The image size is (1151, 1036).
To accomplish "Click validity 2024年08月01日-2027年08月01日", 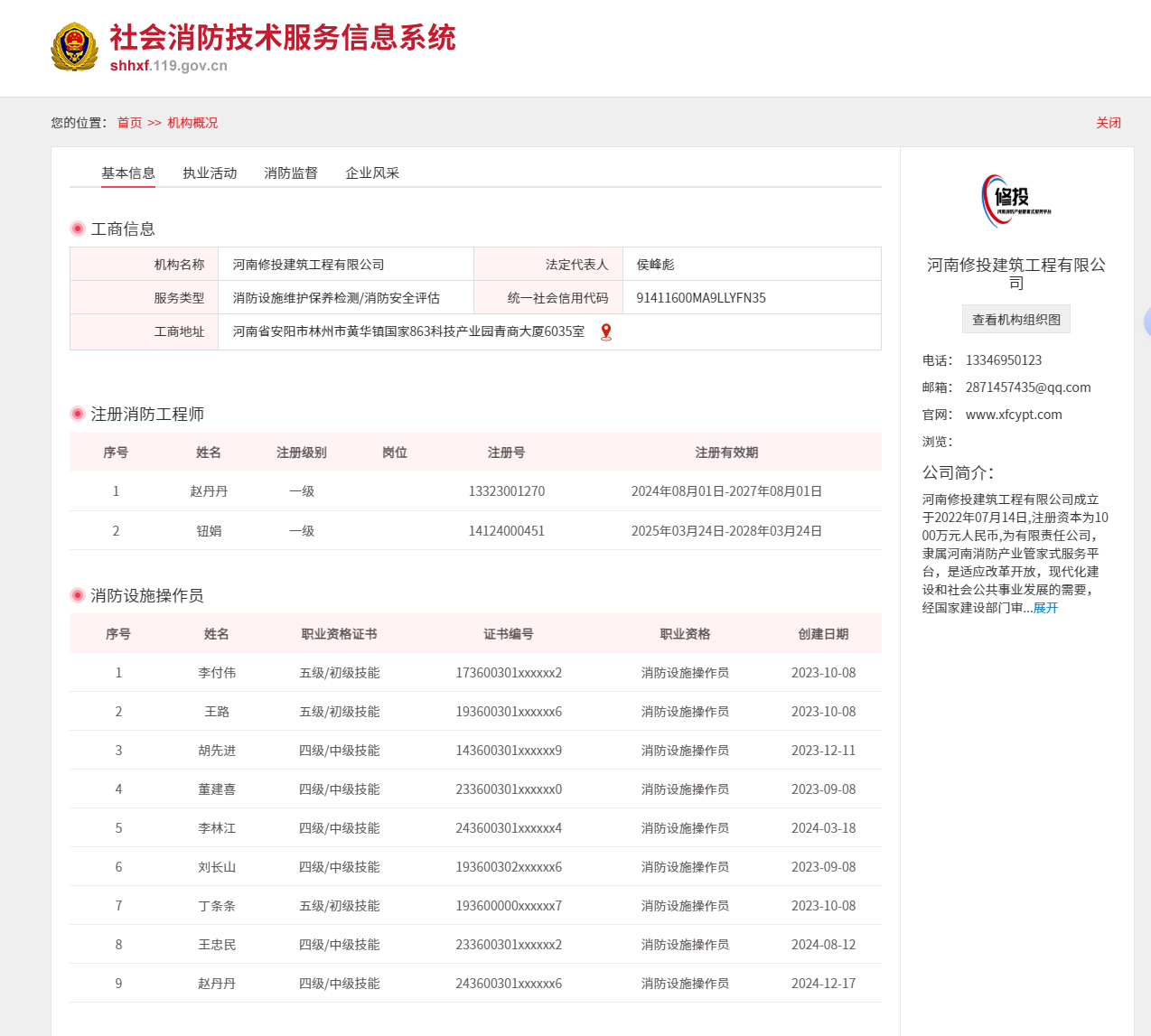I will [x=726, y=491].
